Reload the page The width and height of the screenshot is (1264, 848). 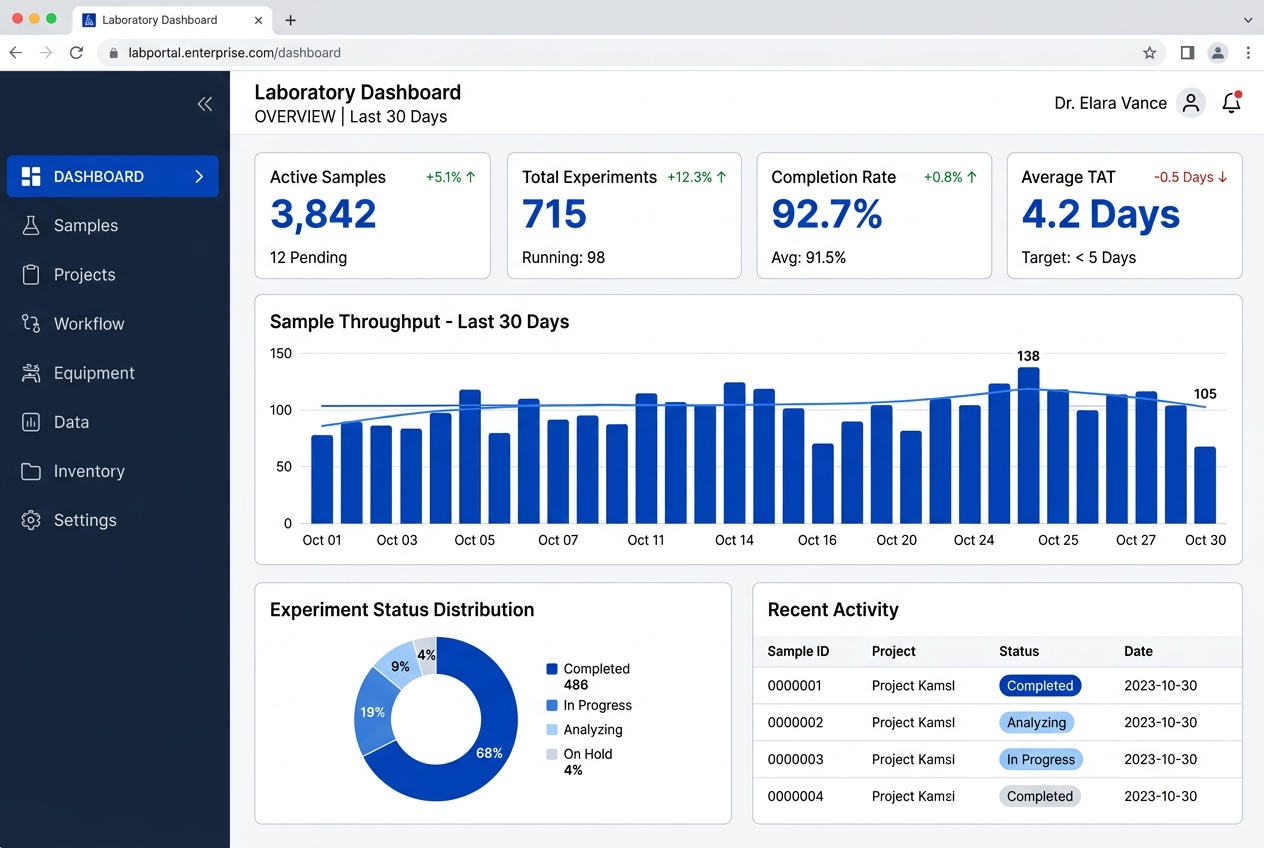(76, 53)
